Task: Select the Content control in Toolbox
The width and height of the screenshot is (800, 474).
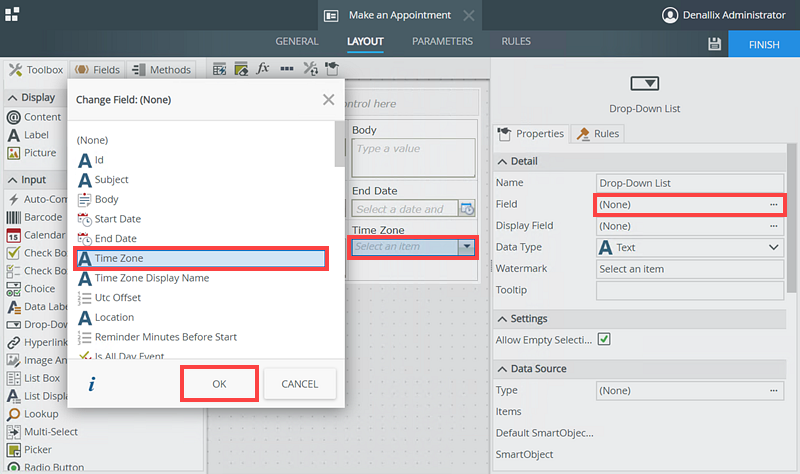Action: [34, 117]
